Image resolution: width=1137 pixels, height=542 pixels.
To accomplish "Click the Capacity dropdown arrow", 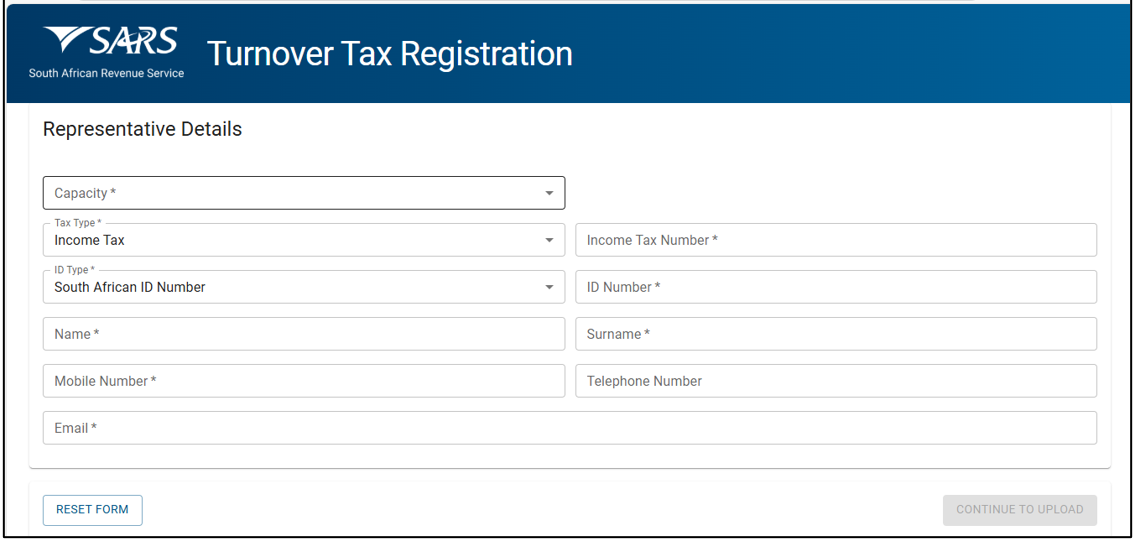I will coord(549,194).
